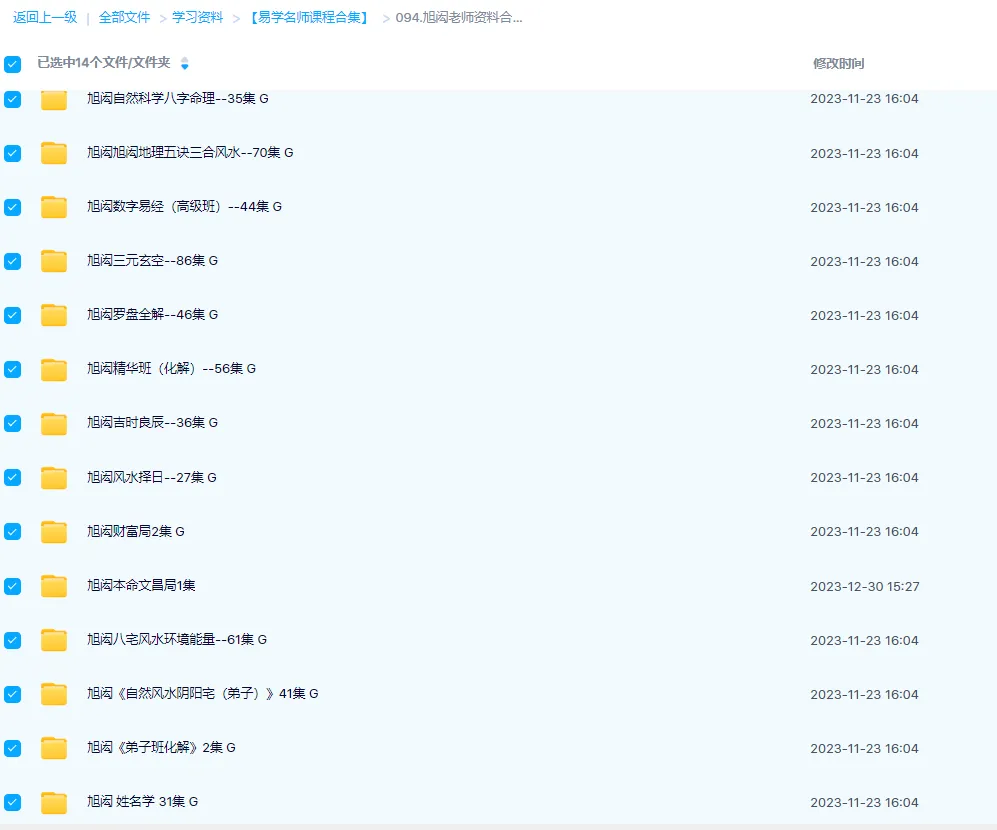This screenshot has height=830, width=997.
Task: Toggle sort arrows beside 已选中14个文件/文件夹
Action: (x=184, y=64)
